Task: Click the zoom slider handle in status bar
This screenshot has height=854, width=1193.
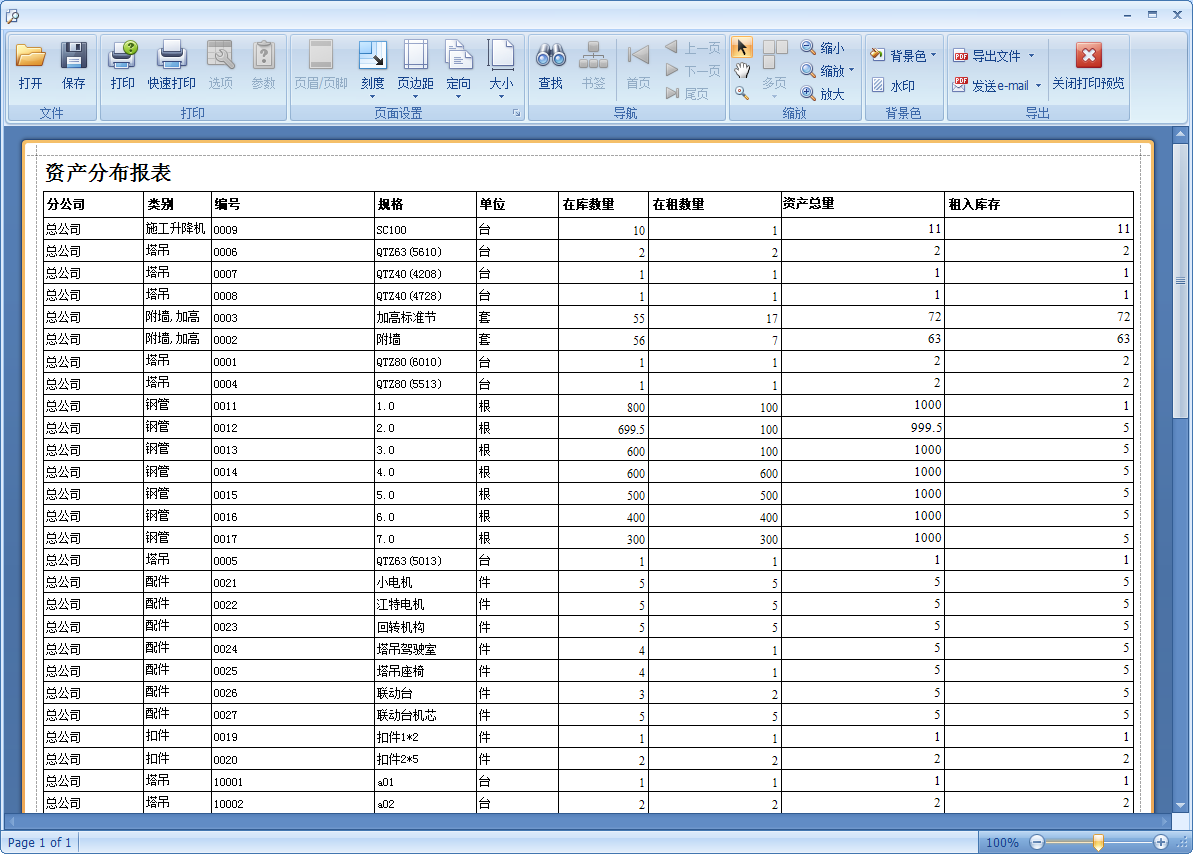Action: coord(1098,842)
